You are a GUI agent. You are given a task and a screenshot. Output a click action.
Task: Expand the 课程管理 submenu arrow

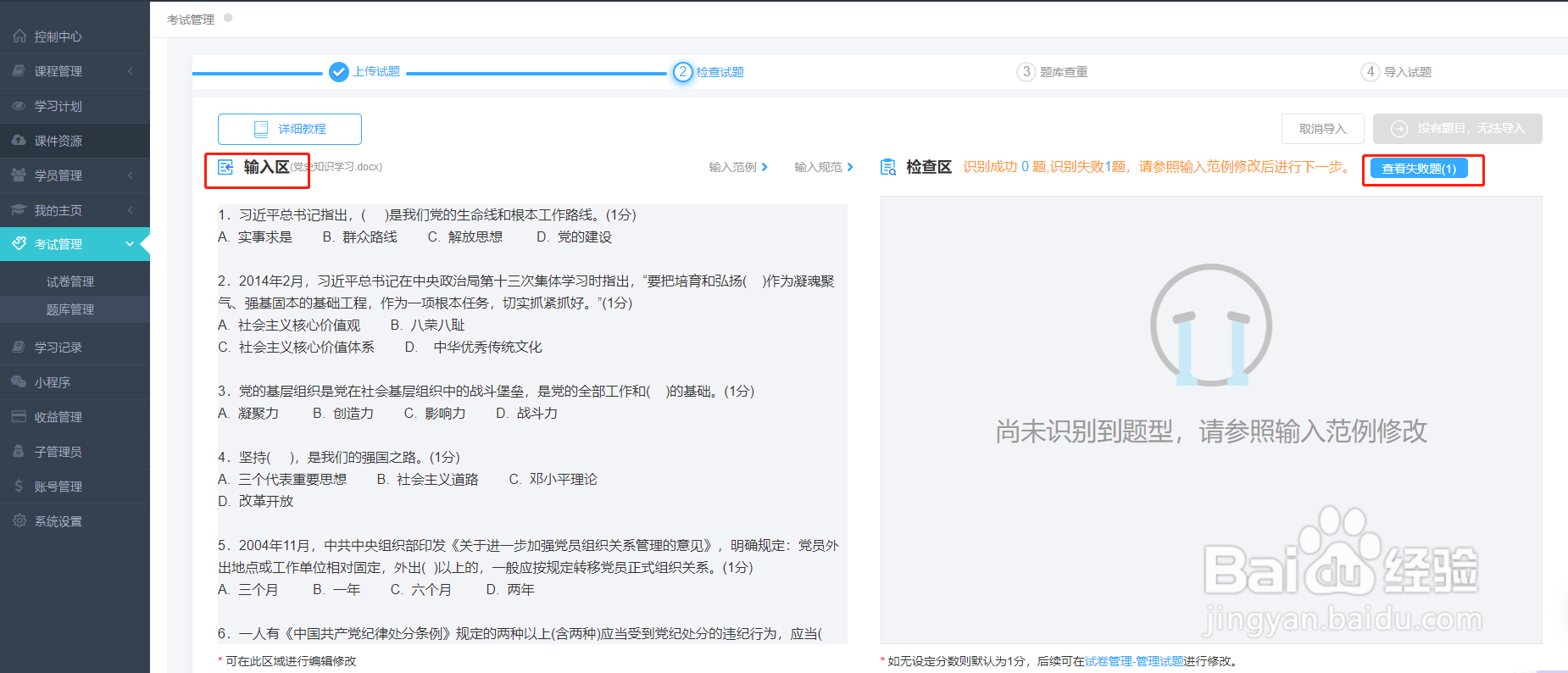(x=131, y=71)
